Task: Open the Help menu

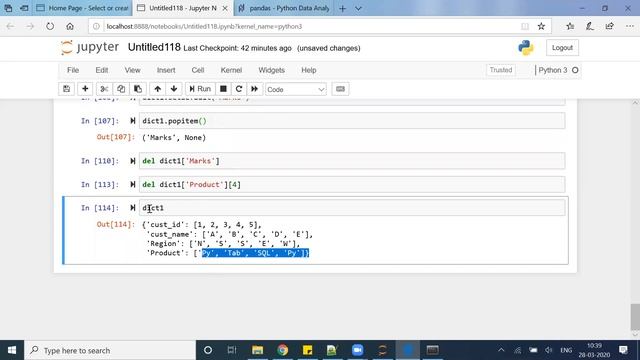Action: click(309, 70)
